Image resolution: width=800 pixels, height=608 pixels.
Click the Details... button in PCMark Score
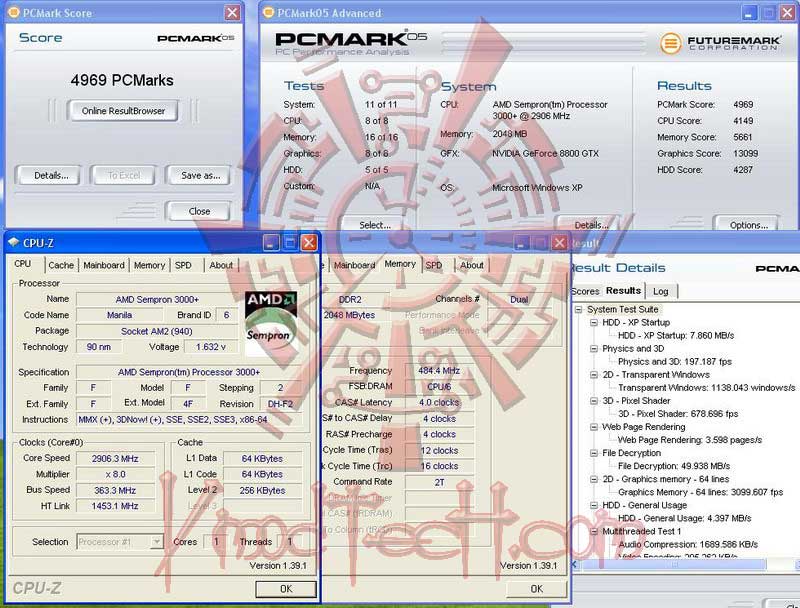pyautogui.click(x=49, y=175)
